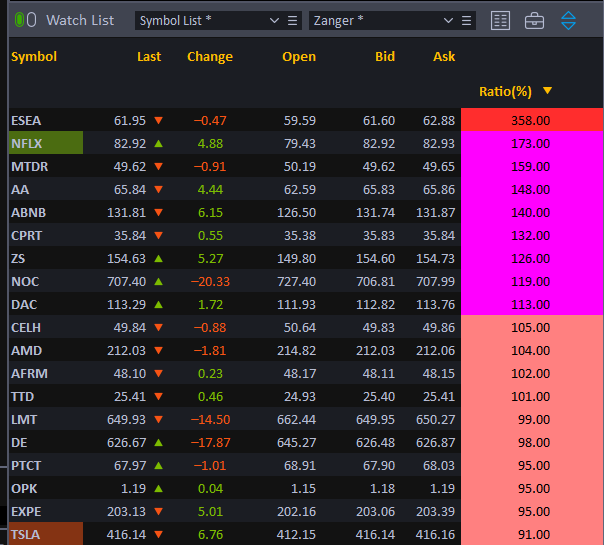
Task: Click the green link indicator pill
Action: 19,20
